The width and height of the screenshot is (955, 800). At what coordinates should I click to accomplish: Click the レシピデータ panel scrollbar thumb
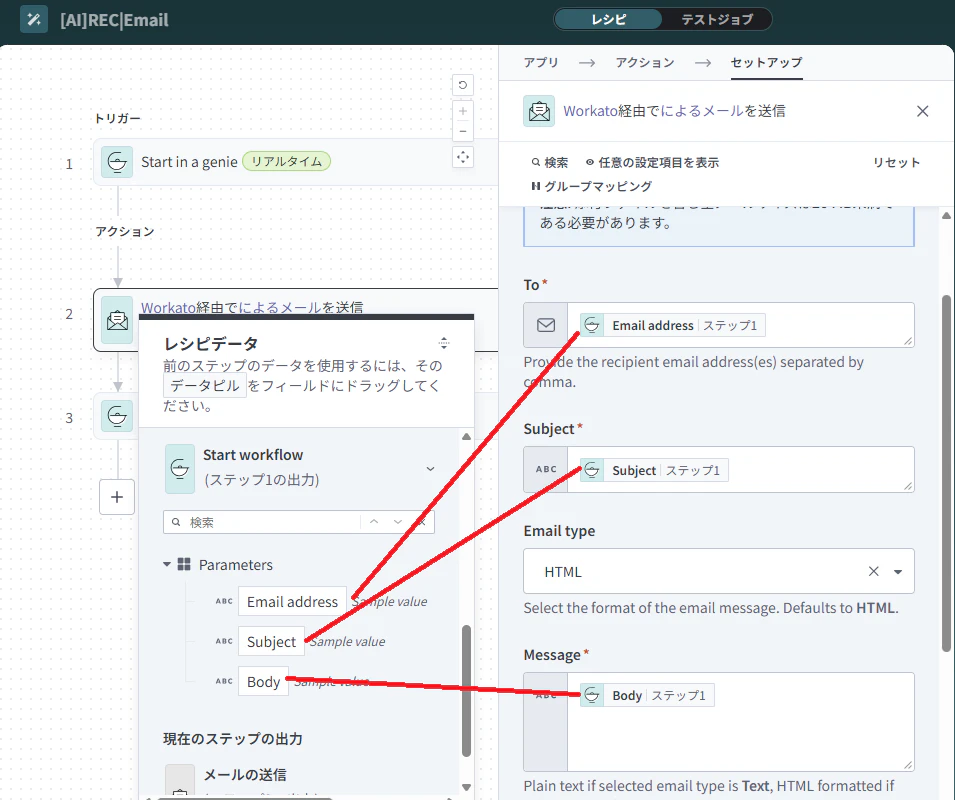(467, 690)
